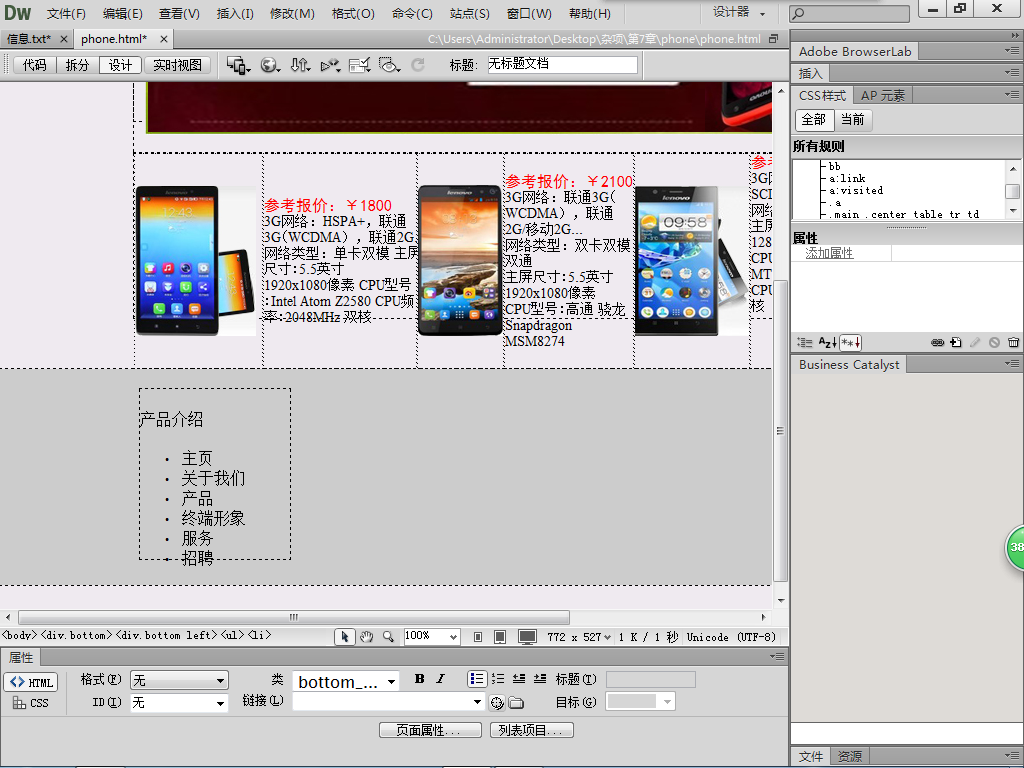This screenshot has height=768, width=1024.
Task: Click the New CSS Rule icon
Action: coord(956,342)
